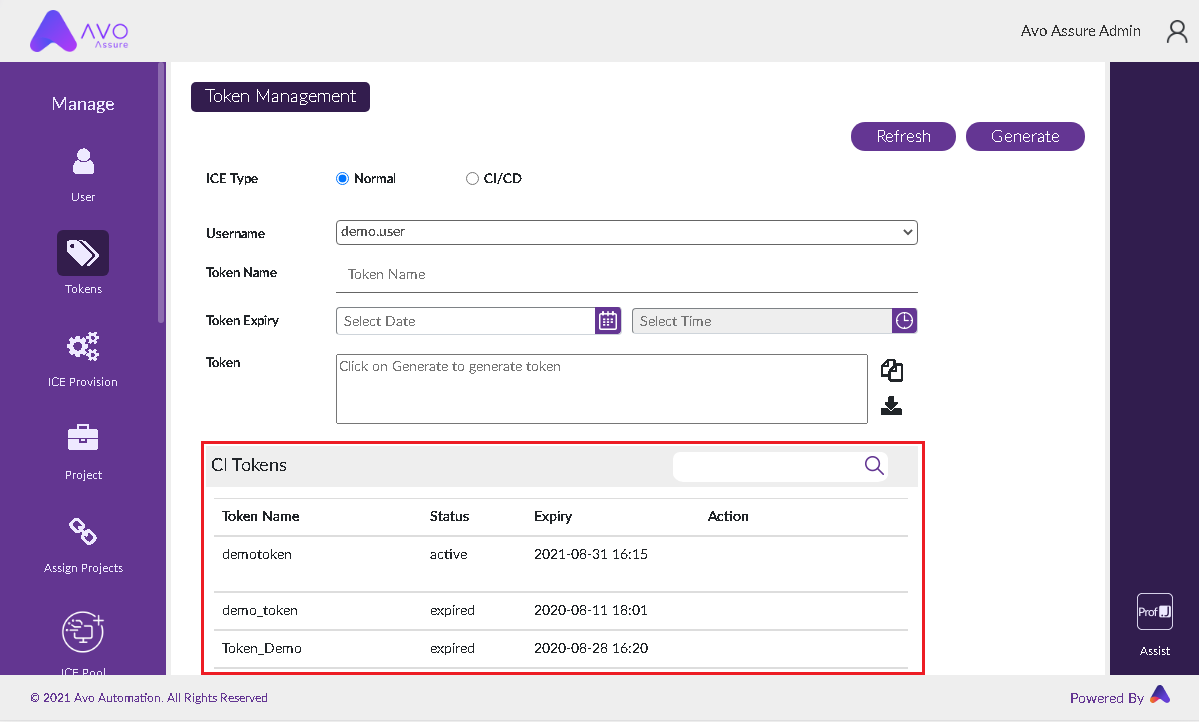
Task: Click the Expiry column header
Action: pos(553,516)
